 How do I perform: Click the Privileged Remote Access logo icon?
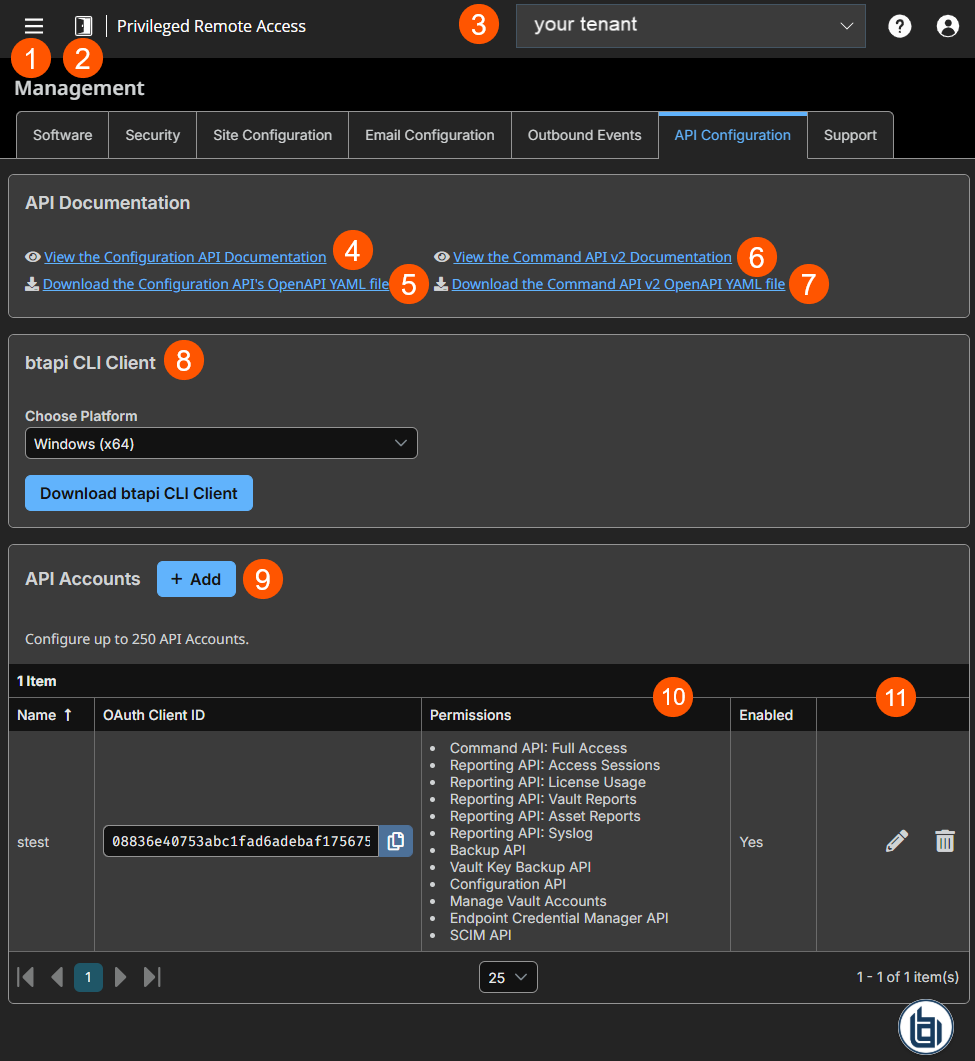[x=83, y=26]
